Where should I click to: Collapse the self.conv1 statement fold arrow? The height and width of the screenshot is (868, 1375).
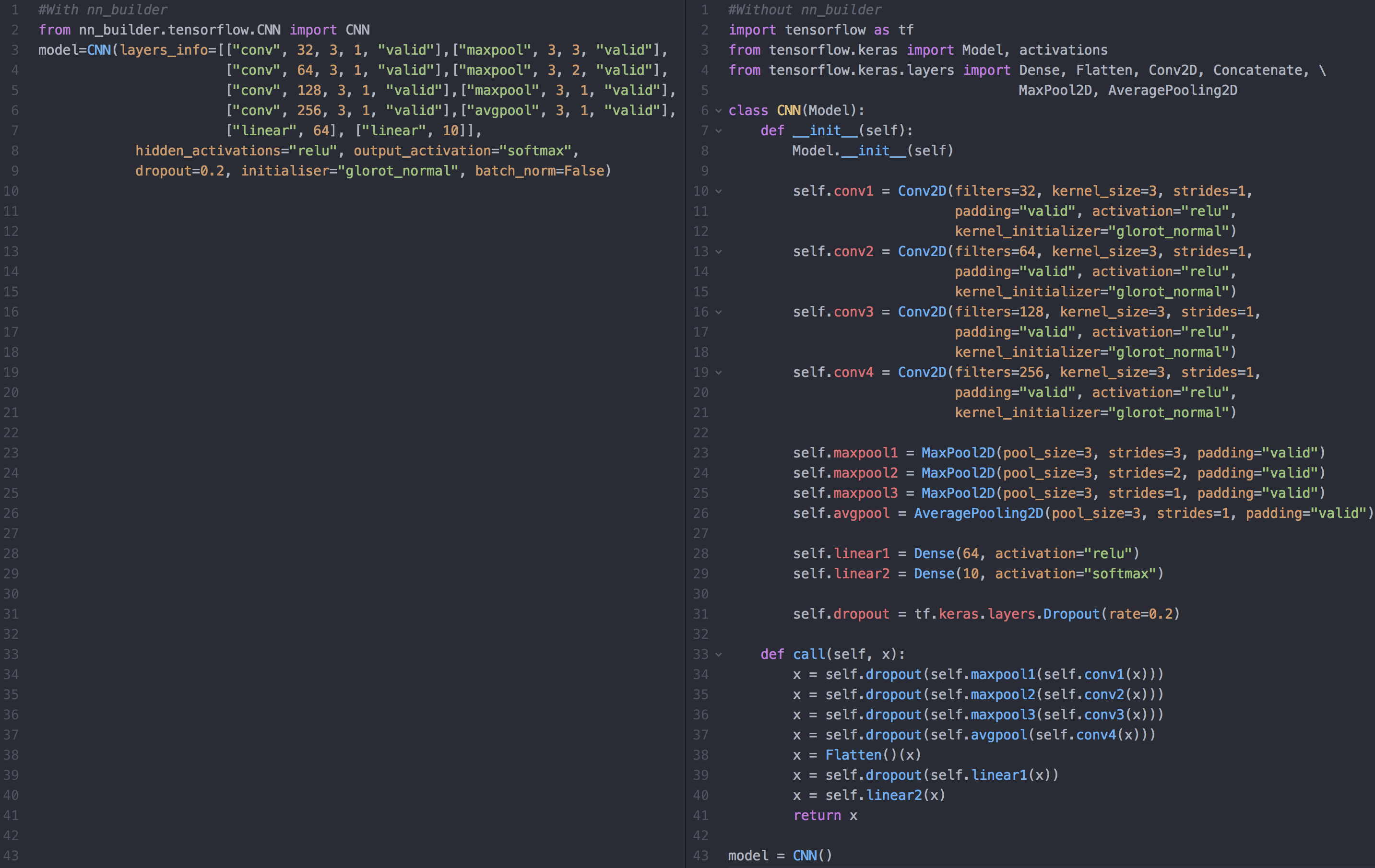(718, 191)
